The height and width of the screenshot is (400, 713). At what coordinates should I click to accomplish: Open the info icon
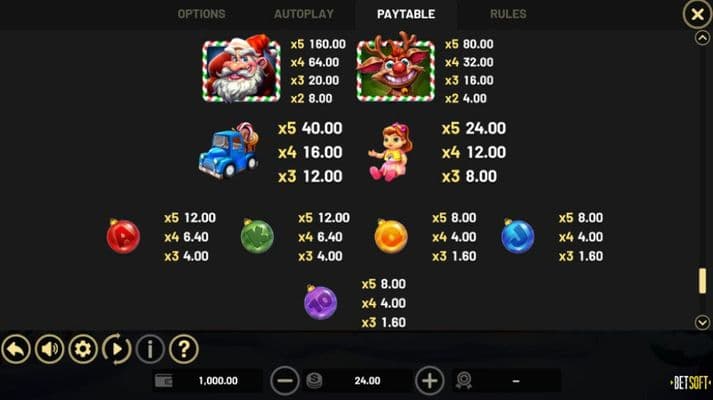(x=150, y=349)
